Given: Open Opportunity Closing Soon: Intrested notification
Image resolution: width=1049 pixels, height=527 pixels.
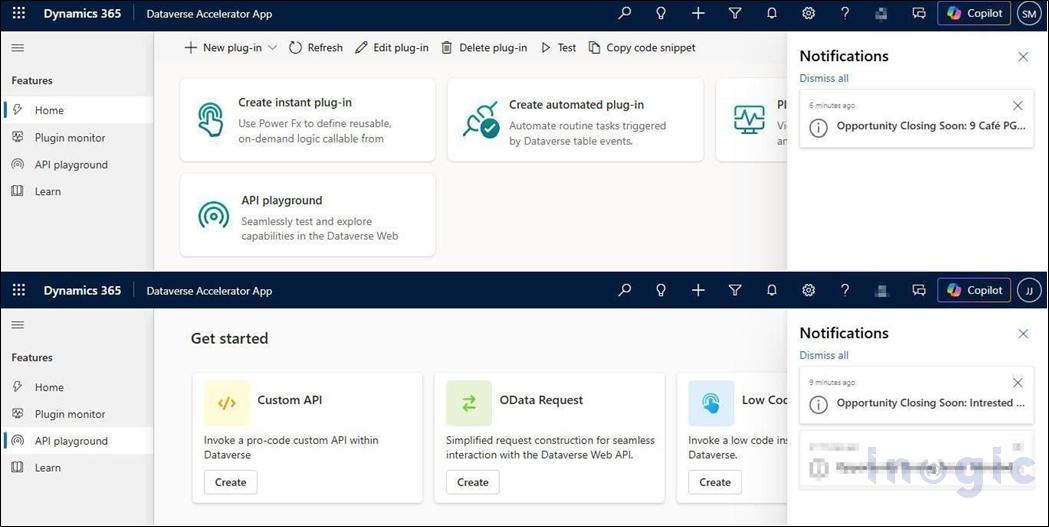Looking at the screenshot, I should coord(917,395).
